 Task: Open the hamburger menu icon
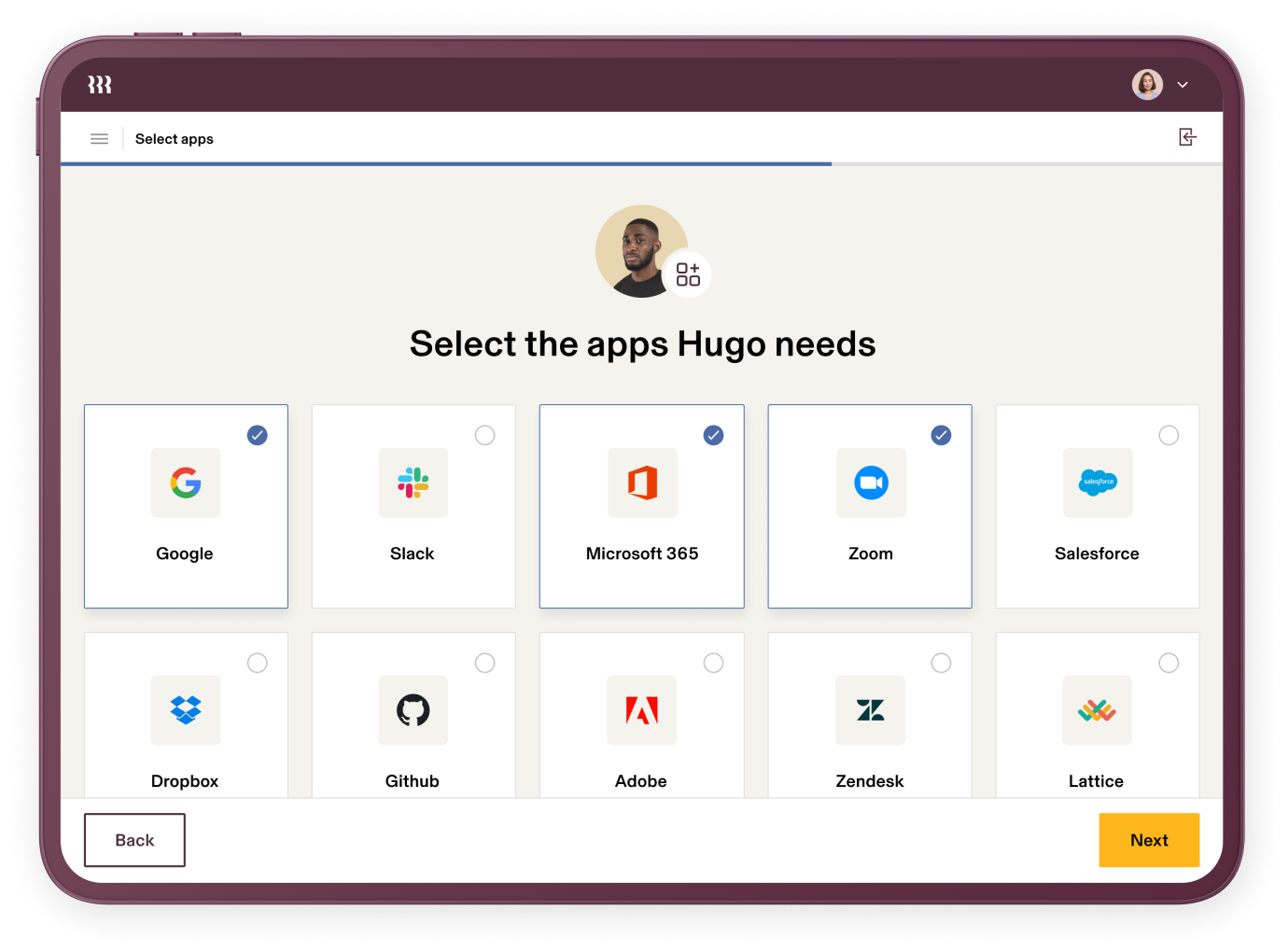tap(99, 139)
